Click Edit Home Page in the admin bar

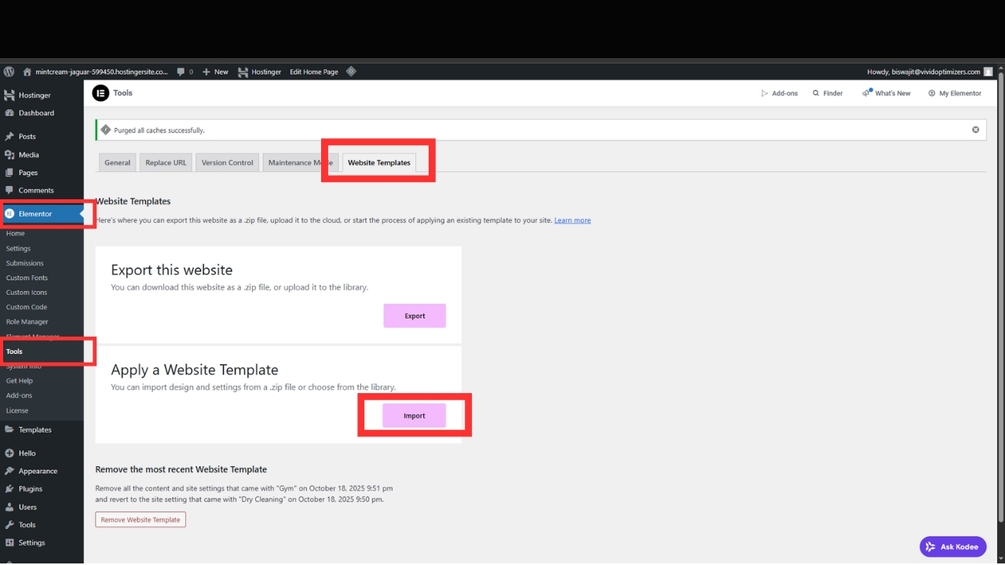(x=313, y=72)
